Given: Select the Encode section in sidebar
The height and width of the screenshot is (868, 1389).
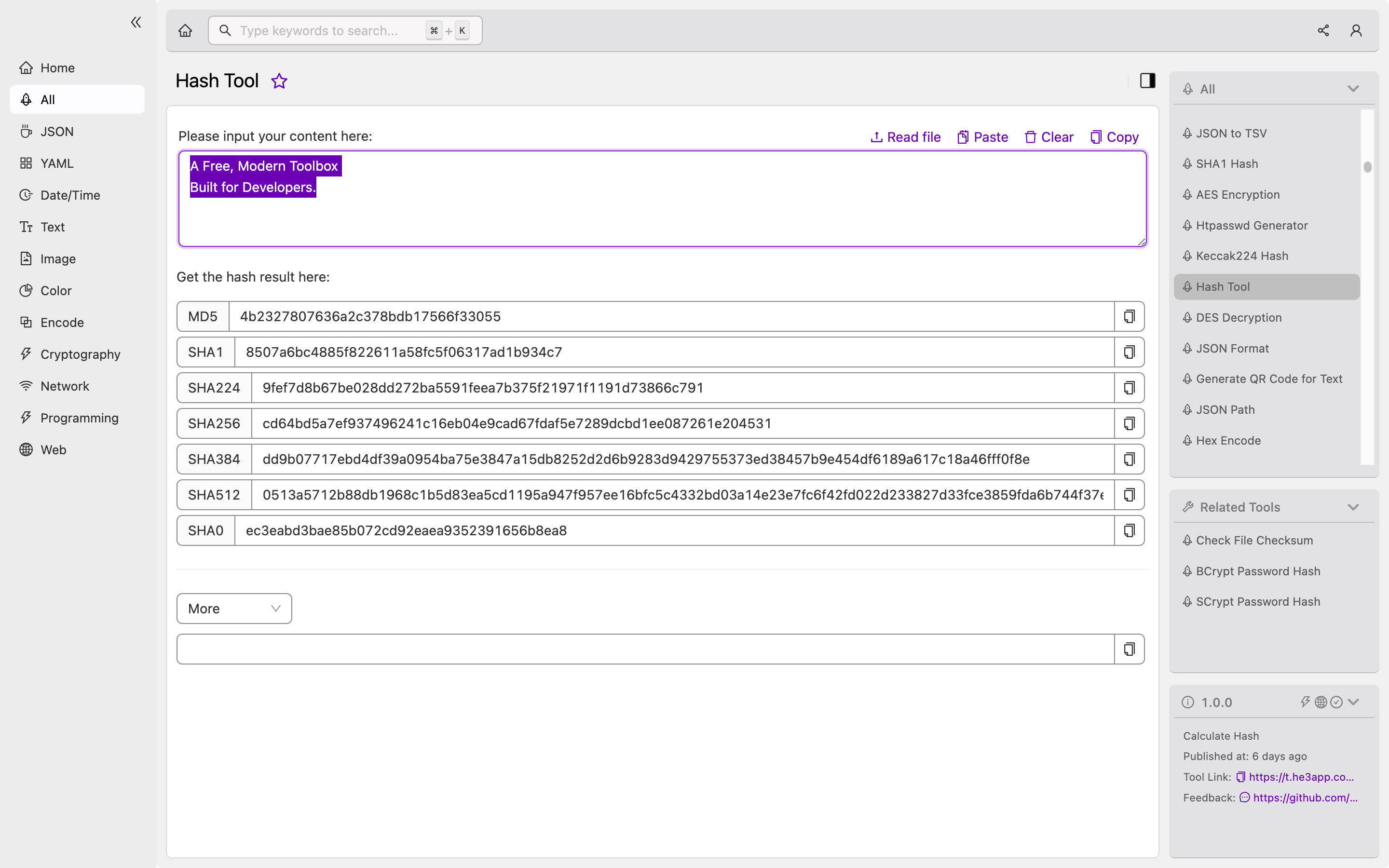Looking at the screenshot, I should click(x=62, y=322).
